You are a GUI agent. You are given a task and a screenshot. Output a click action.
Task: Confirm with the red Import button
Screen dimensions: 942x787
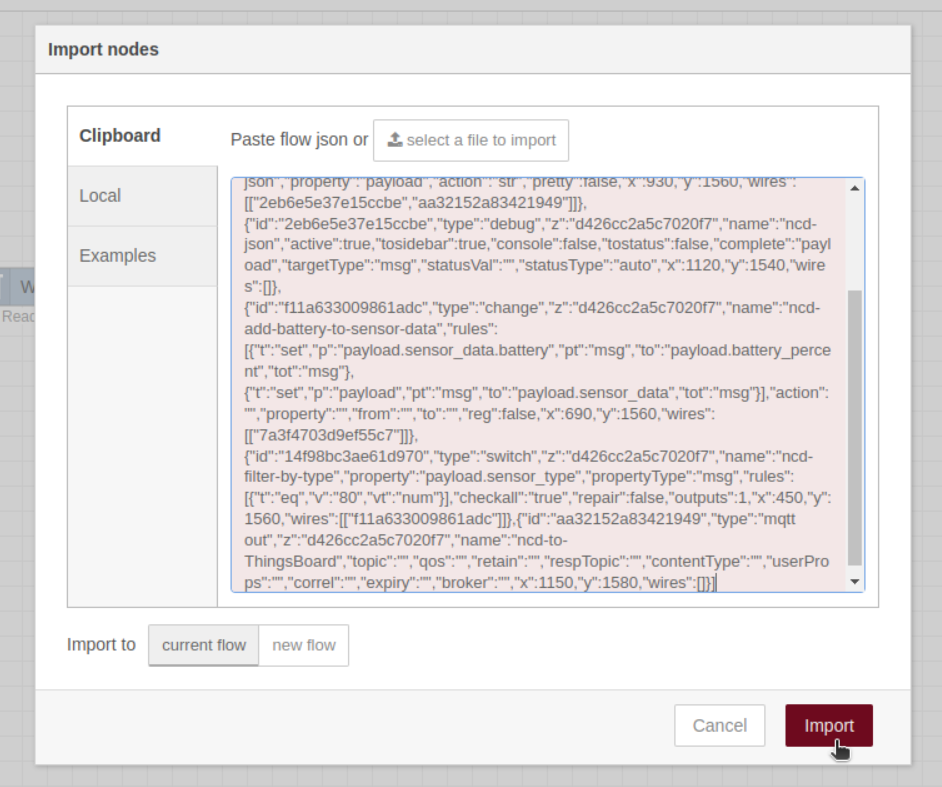(x=828, y=726)
